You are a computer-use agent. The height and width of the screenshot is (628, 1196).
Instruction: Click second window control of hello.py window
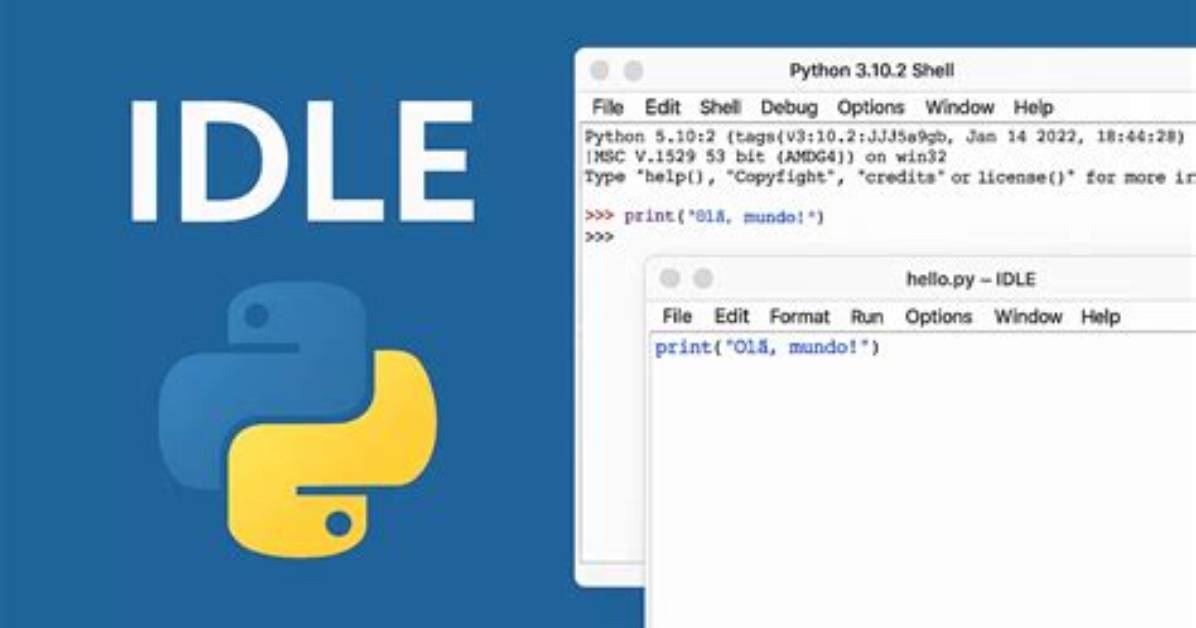pyautogui.click(x=703, y=279)
